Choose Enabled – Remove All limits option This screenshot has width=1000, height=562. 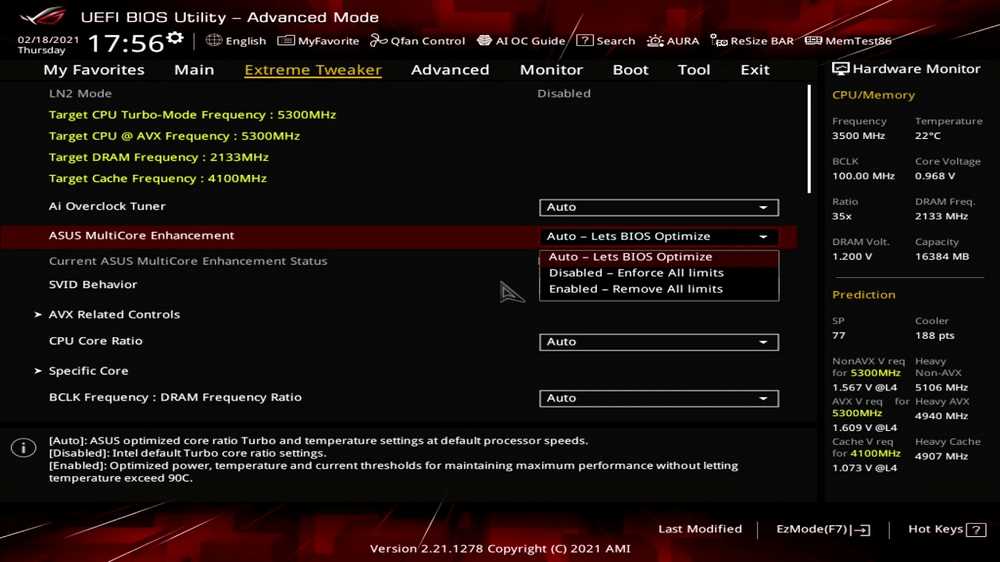(659, 289)
